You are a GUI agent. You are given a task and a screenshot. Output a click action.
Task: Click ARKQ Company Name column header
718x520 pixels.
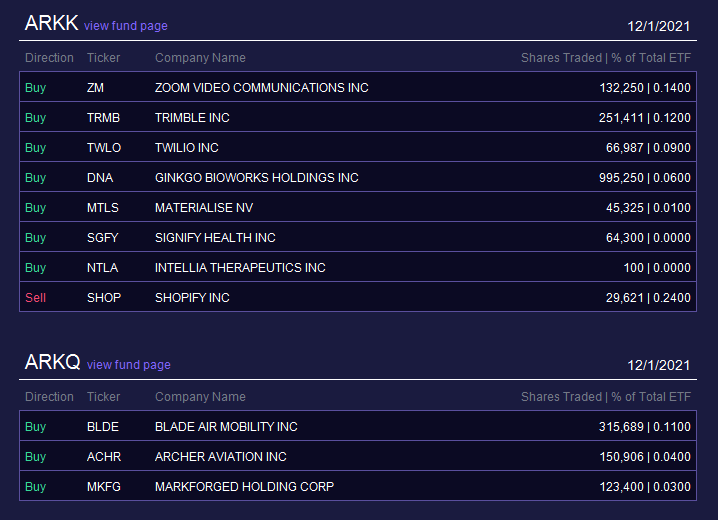point(200,397)
